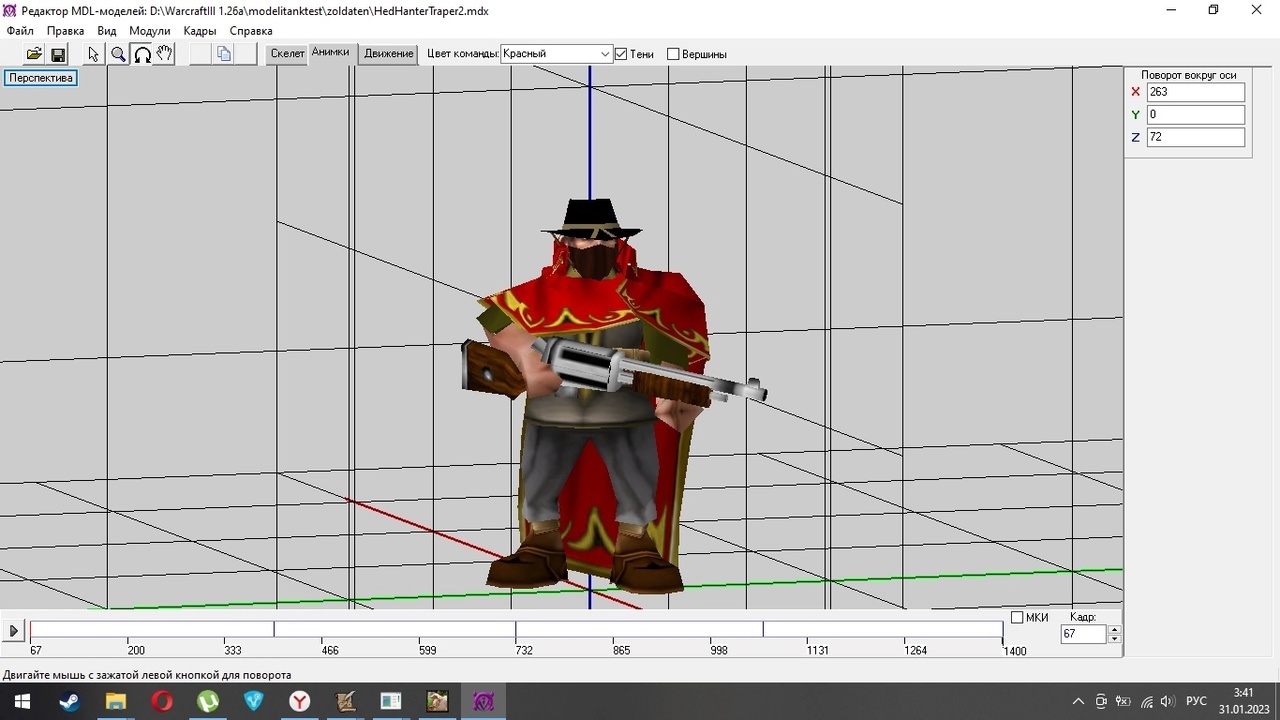The image size is (1280, 720).
Task: Expand the Цвет команды team color dropdown
Action: pos(605,54)
